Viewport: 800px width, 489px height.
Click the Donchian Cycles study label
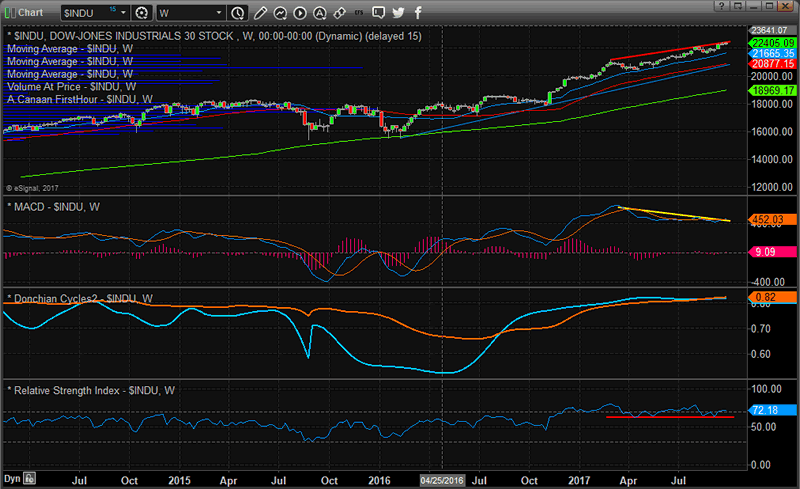click(79, 299)
